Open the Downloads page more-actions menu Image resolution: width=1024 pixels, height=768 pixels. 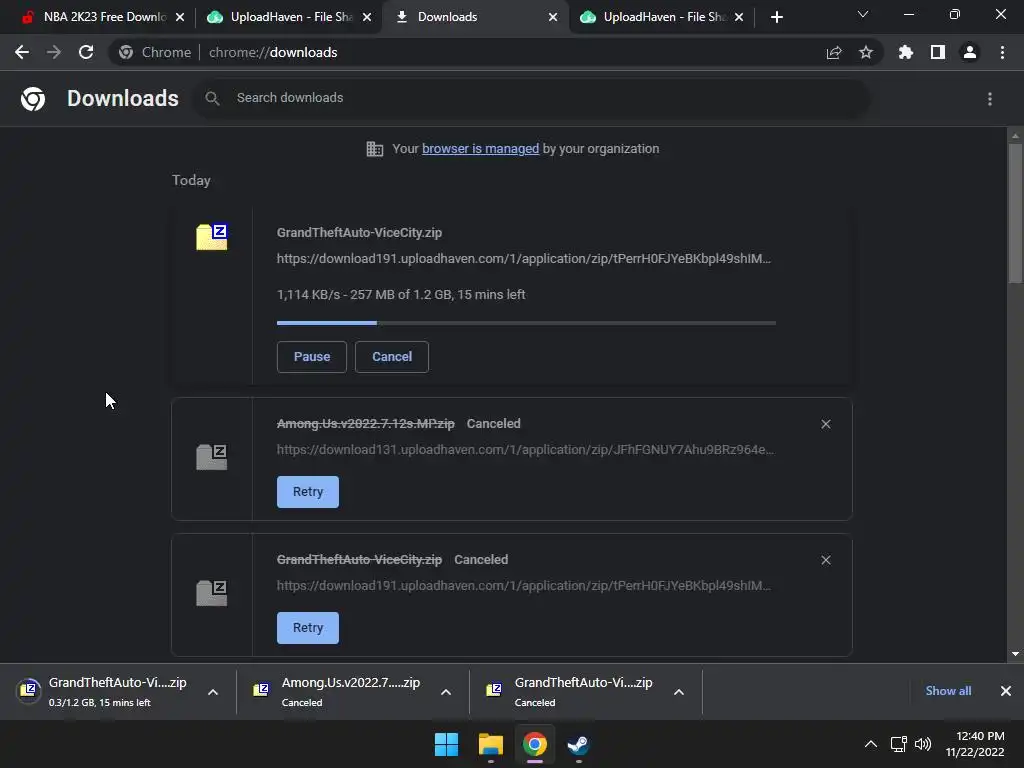click(x=990, y=99)
